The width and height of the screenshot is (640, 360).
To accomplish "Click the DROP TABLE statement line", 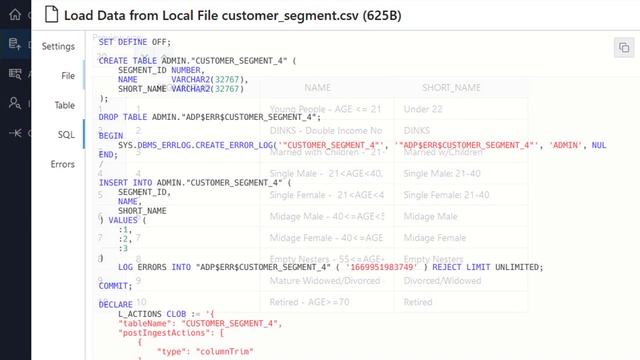I will [x=209, y=117].
